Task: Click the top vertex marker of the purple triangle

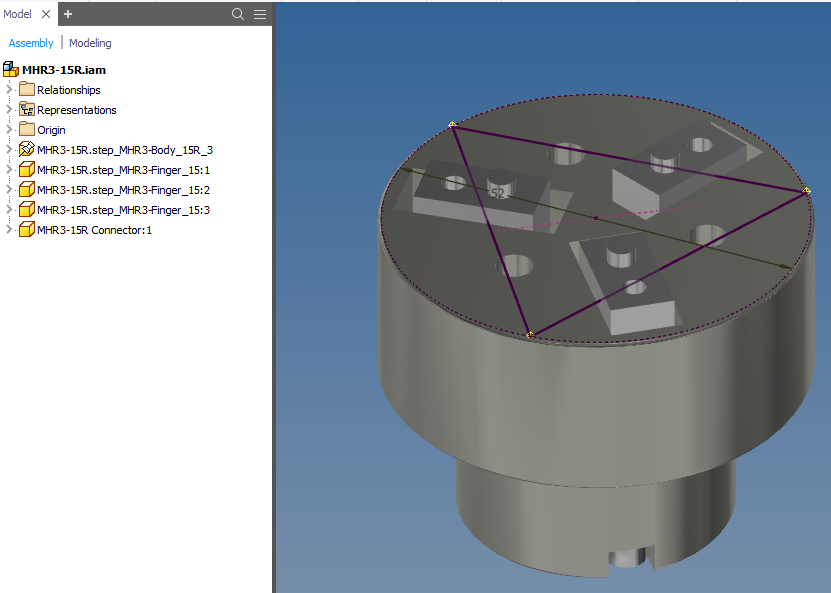Action: tap(452, 123)
